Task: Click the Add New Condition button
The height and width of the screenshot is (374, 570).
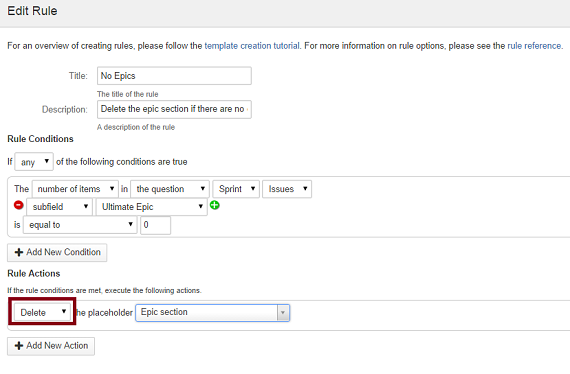Action: point(57,252)
